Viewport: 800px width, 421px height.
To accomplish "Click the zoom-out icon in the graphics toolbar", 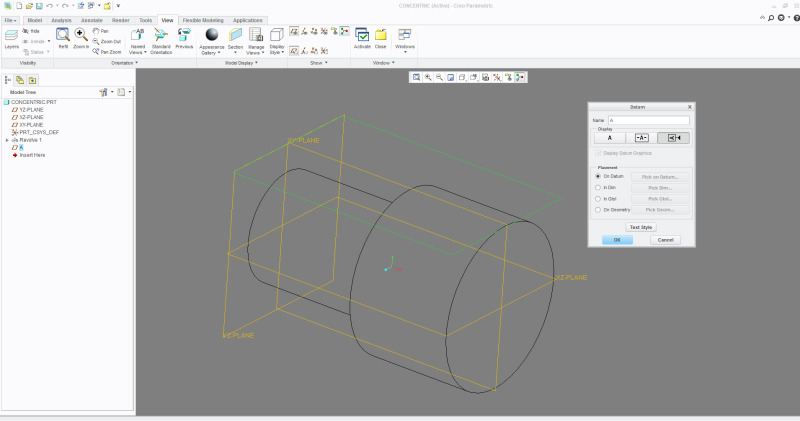I will [x=439, y=77].
